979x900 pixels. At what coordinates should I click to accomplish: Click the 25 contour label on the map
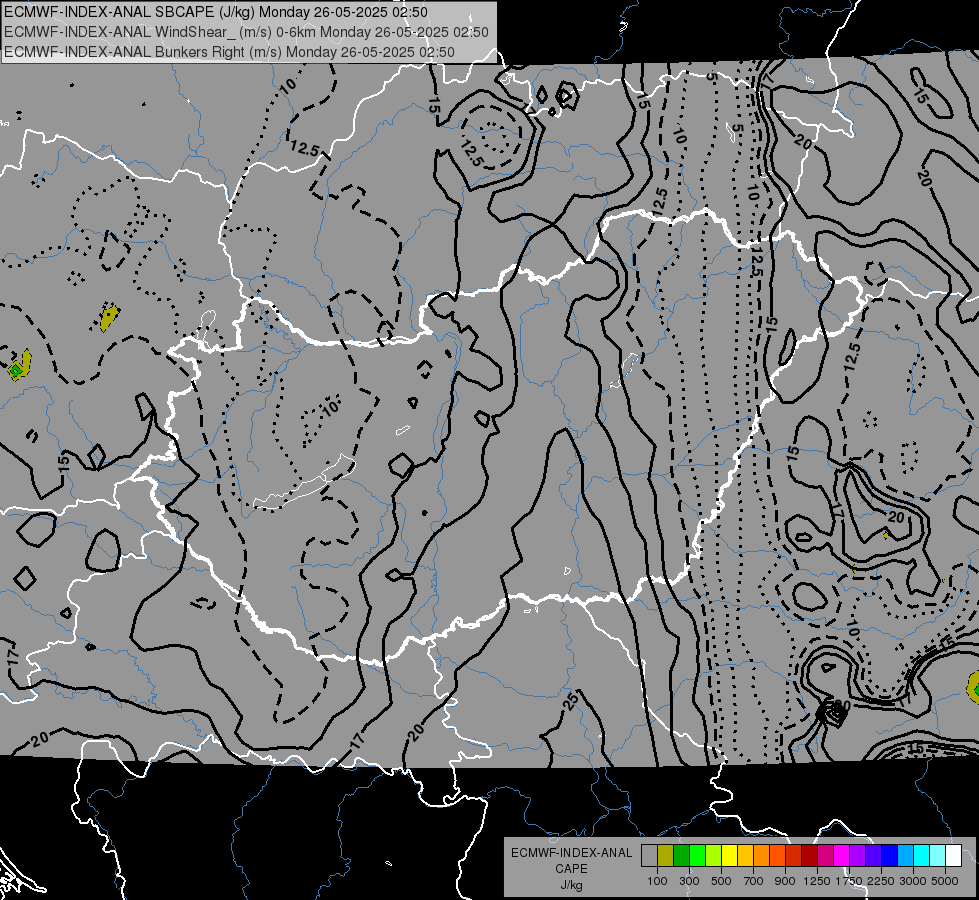tap(571, 700)
